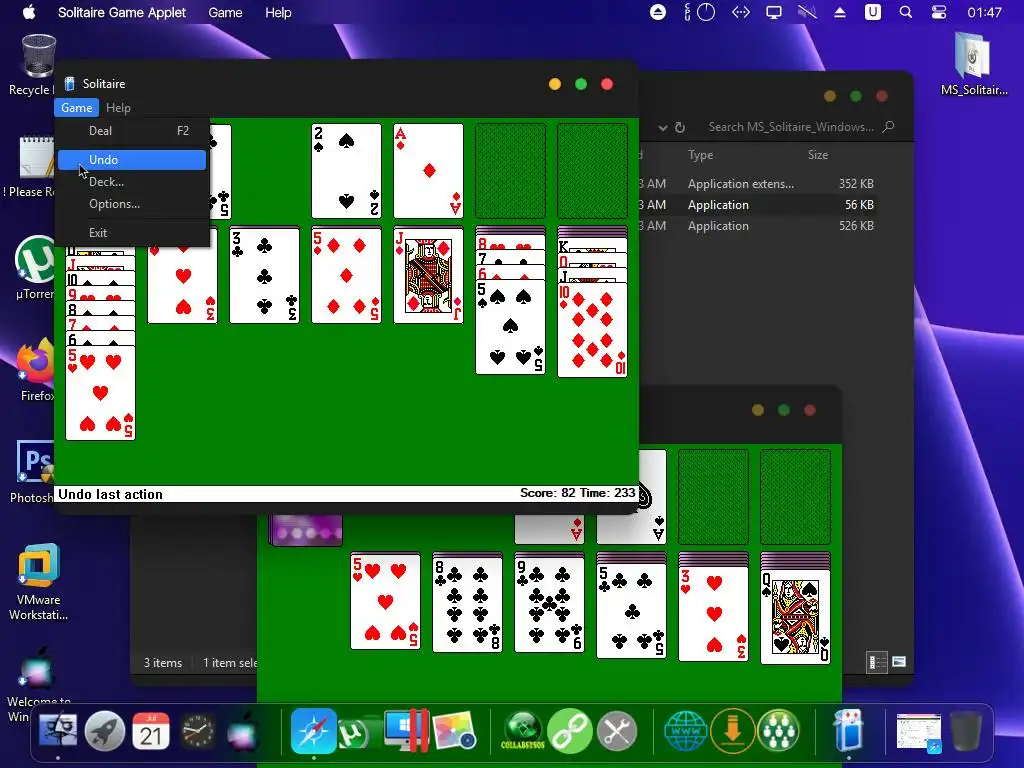Click the 10 of diamonds tableau card

pos(592,330)
